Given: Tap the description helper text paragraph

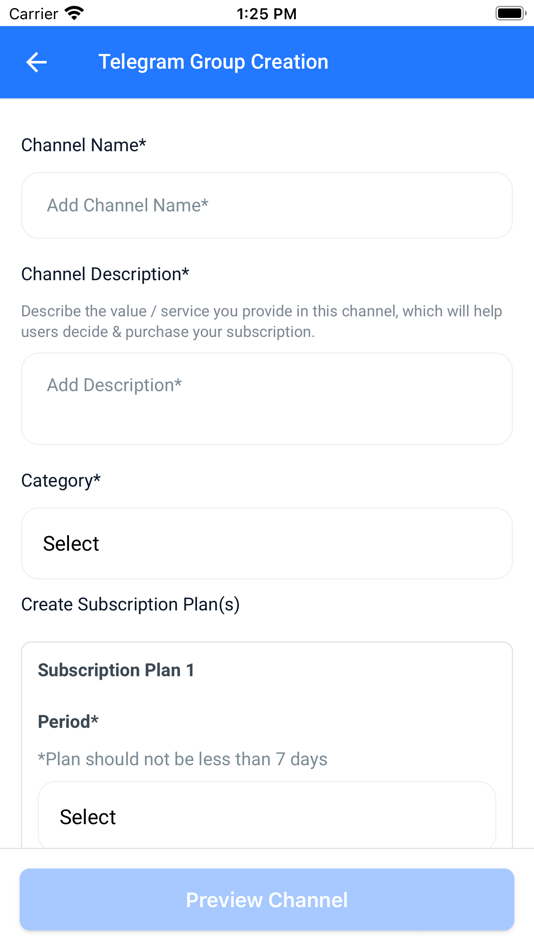Looking at the screenshot, I should point(262,322).
